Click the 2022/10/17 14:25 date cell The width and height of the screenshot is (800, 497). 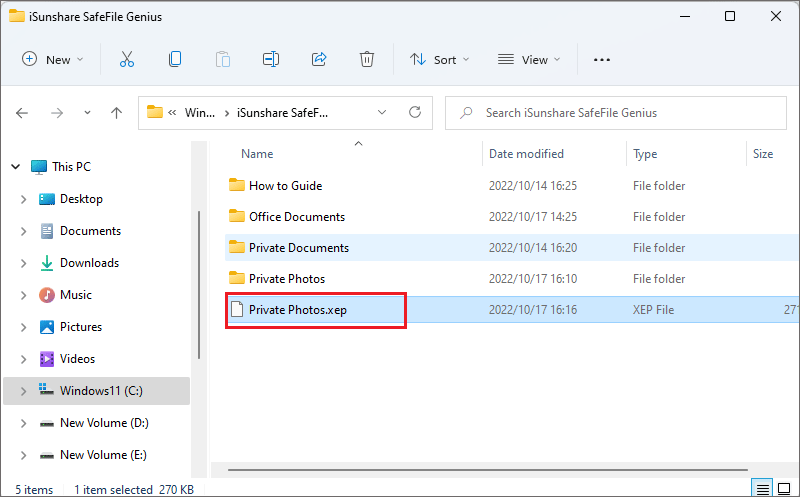tap(533, 217)
